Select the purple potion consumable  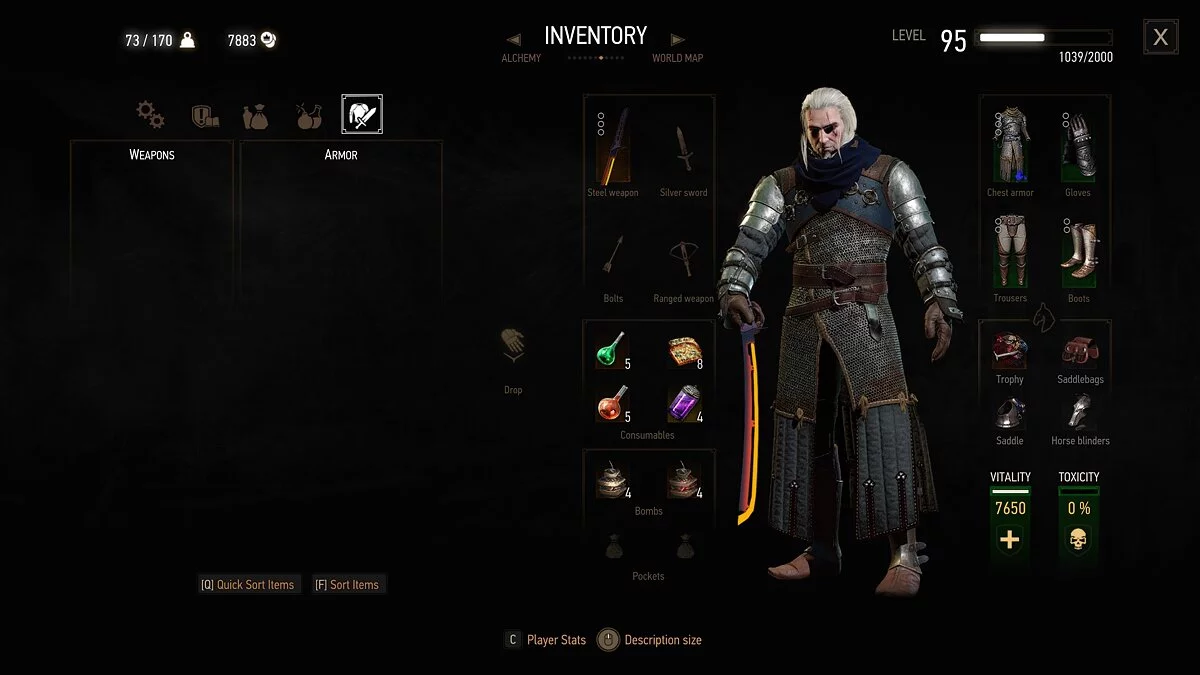[684, 405]
